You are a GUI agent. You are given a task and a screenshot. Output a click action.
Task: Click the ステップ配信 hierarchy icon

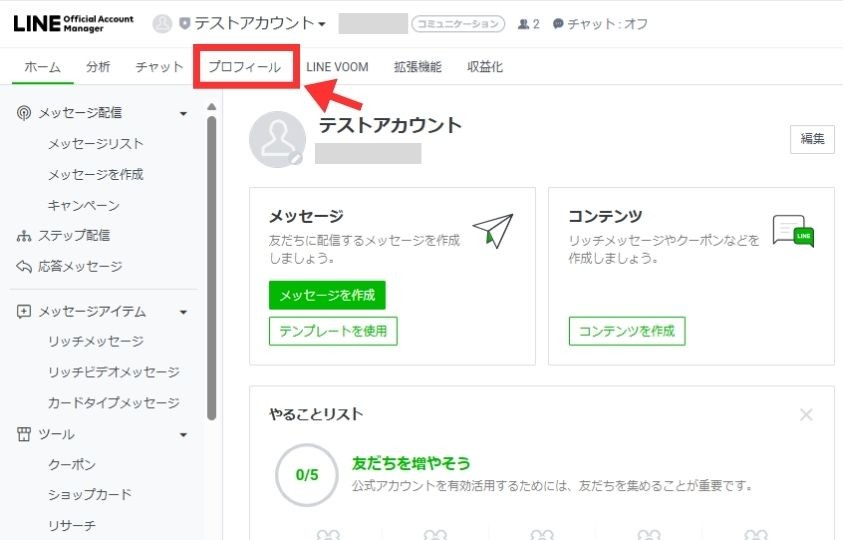point(24,236)
